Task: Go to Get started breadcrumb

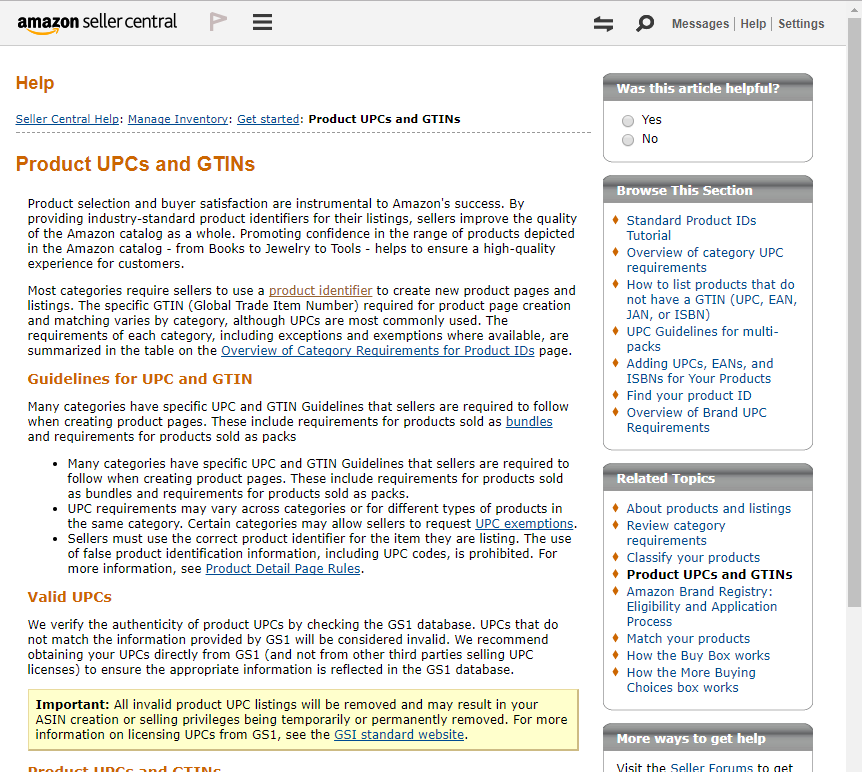Action: coord(268,119)
